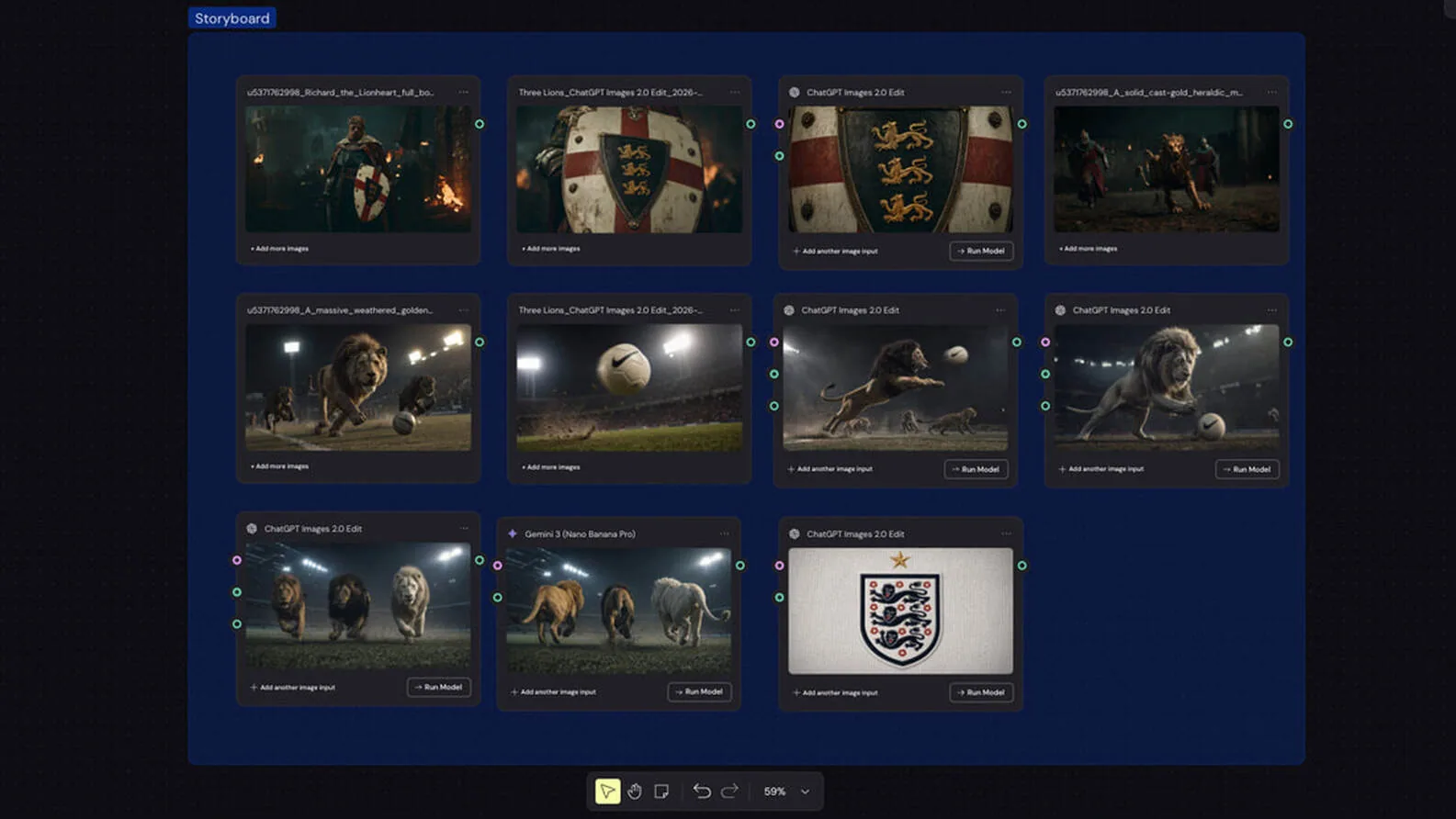Click the pink input connector of the three lions running node
Screen dimensions: 1456x819
click(237, 560)
